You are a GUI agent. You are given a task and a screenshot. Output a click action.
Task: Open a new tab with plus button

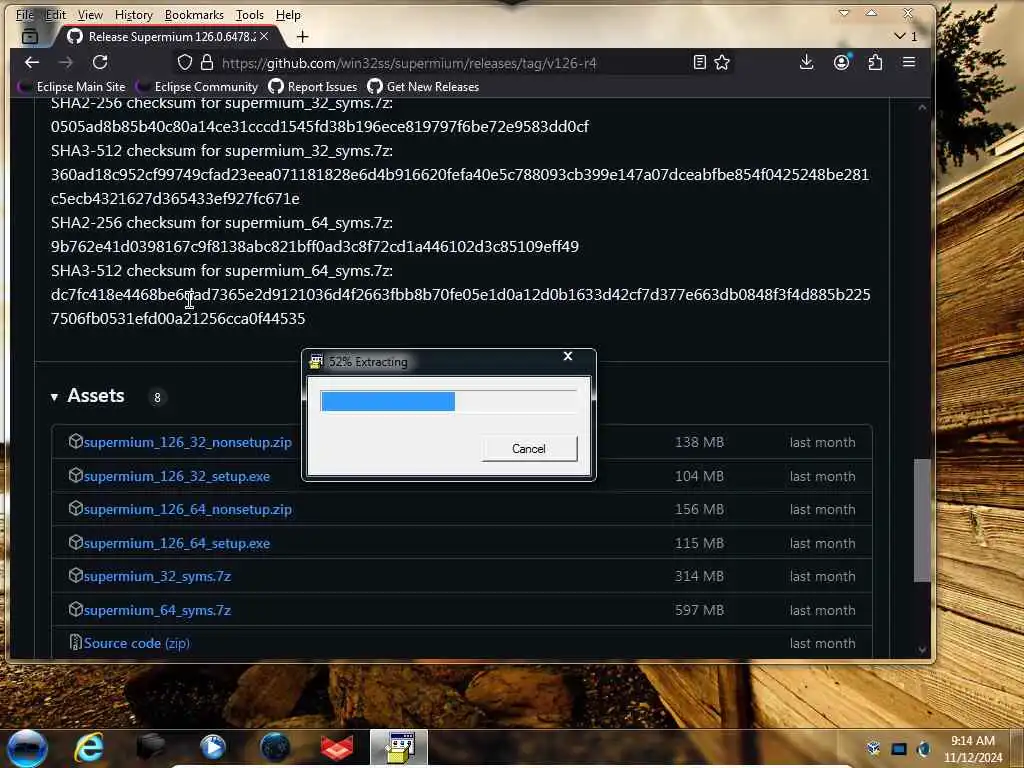point(302,37)
